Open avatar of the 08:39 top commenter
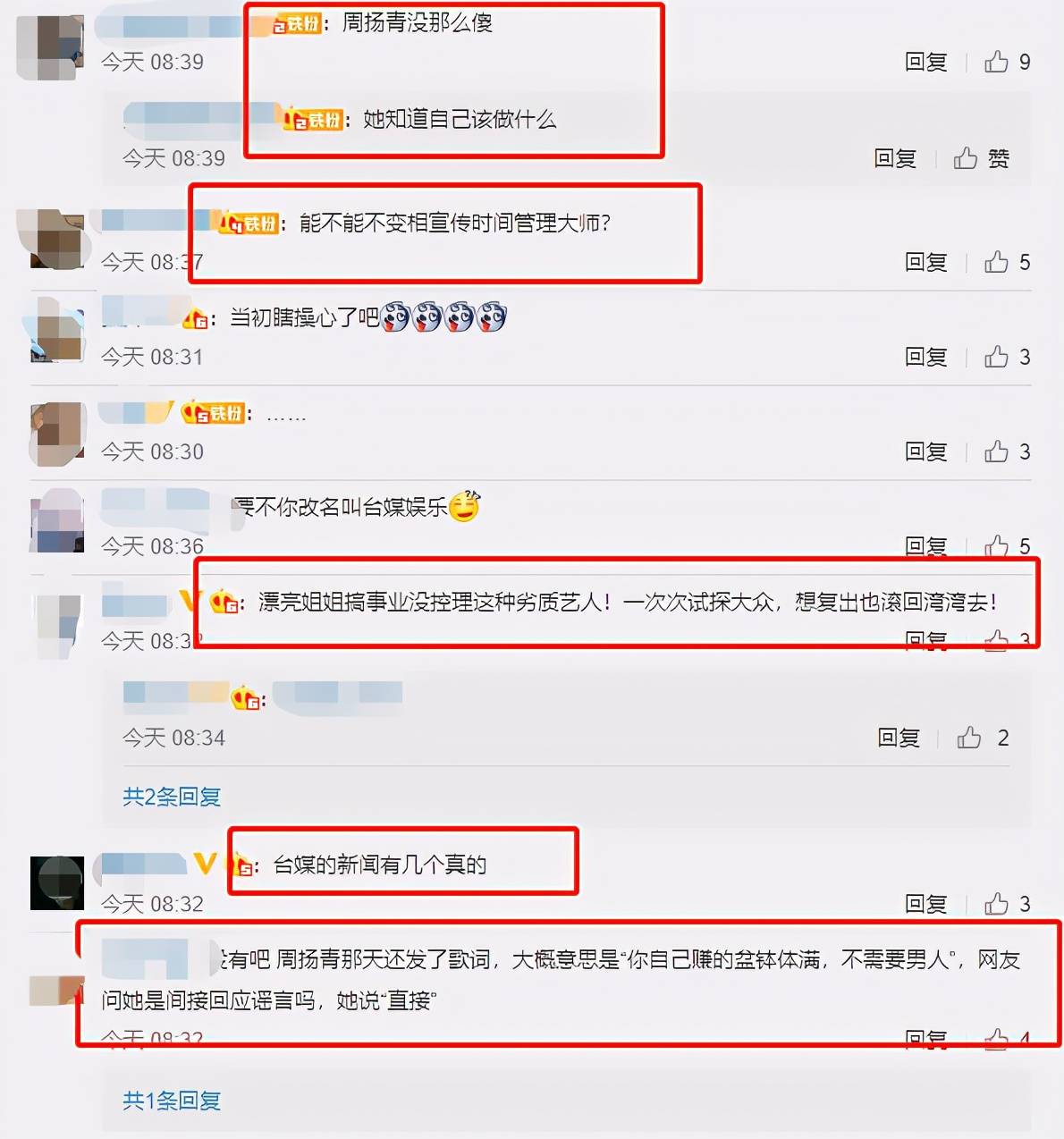 point(50,46)
